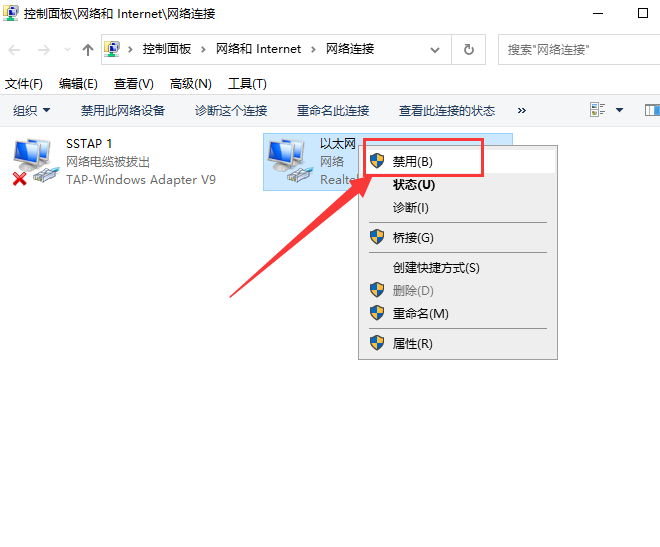660x547 pixels.
Task: Expand the address bar history dropdown
Action: (435, 49)
